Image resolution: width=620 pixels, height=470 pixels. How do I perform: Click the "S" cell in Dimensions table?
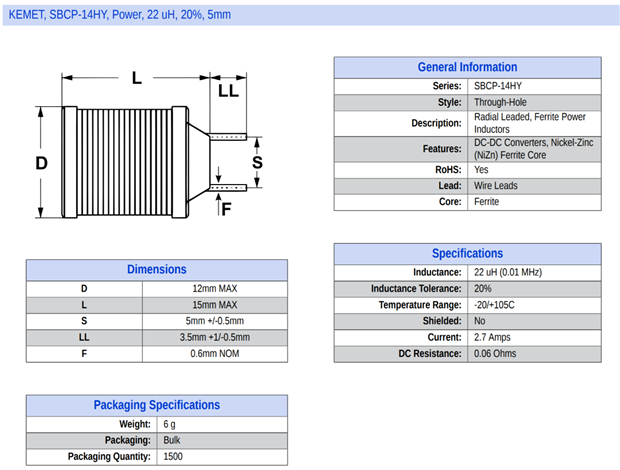84,321
